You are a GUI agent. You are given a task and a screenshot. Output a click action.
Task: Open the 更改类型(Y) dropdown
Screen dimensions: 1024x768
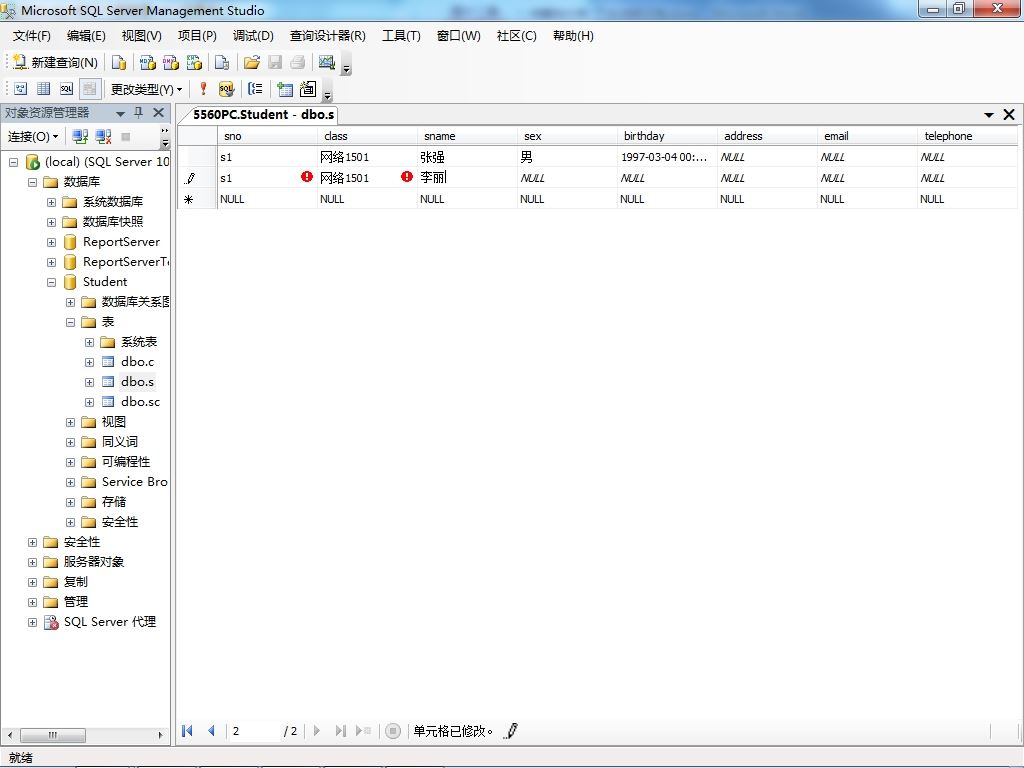coord(146,89)
